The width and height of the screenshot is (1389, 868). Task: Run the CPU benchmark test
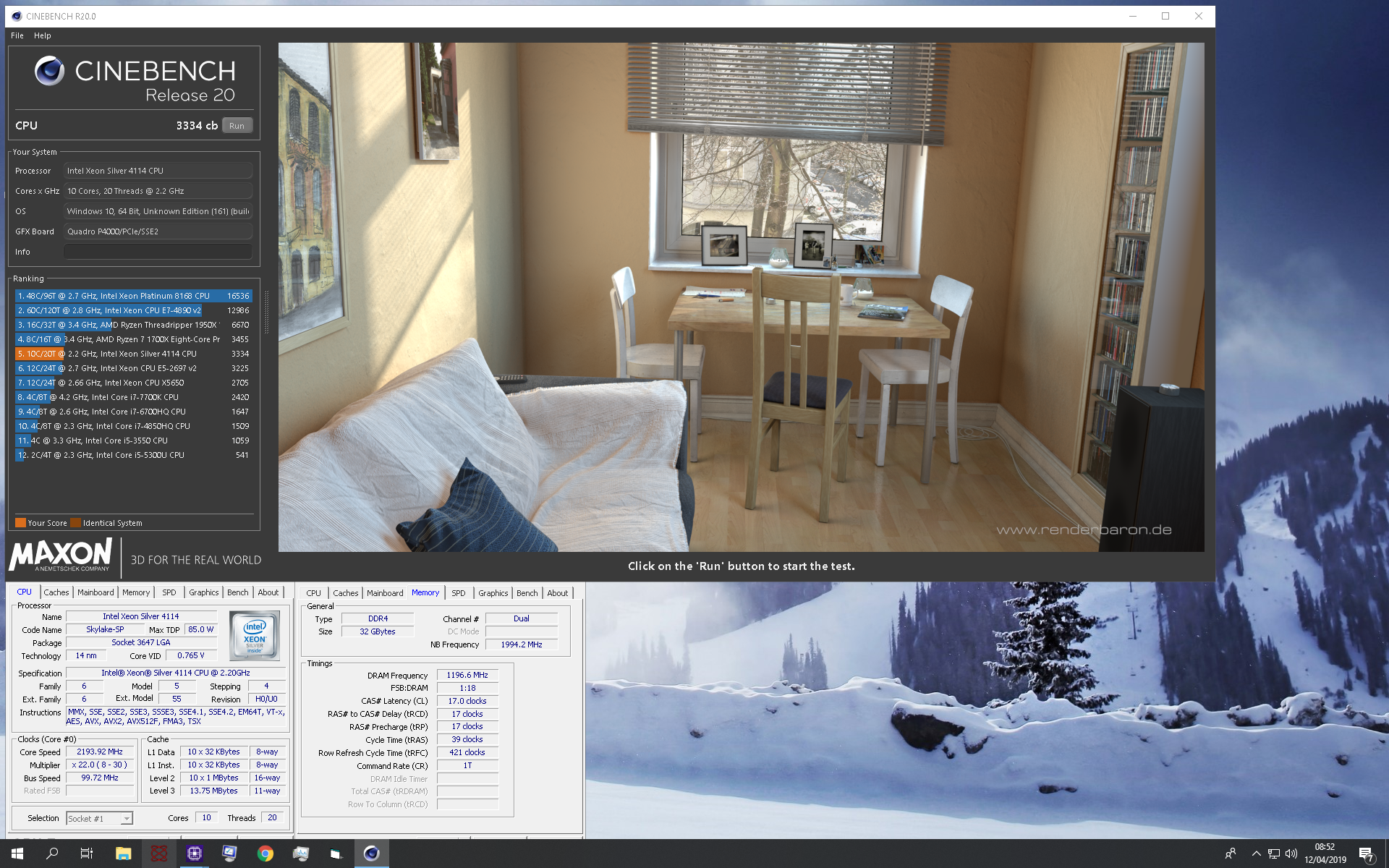pyautogui.click(x=237, y=125)
